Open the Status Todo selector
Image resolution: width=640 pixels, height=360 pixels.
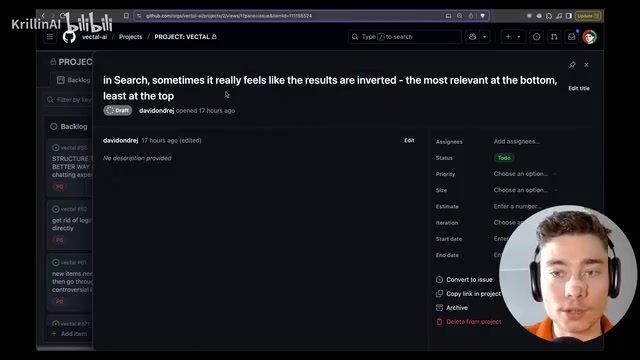click(x=504, y=158)
